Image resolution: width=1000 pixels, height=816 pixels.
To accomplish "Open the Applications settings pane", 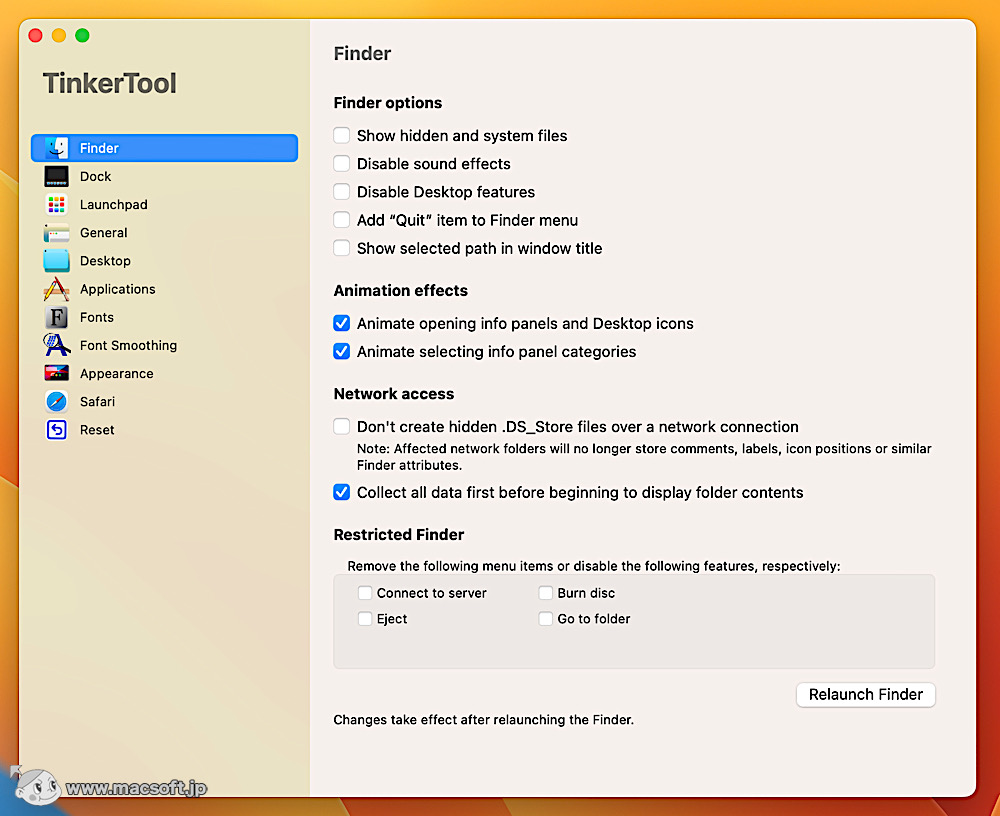I will pos(116,289).
